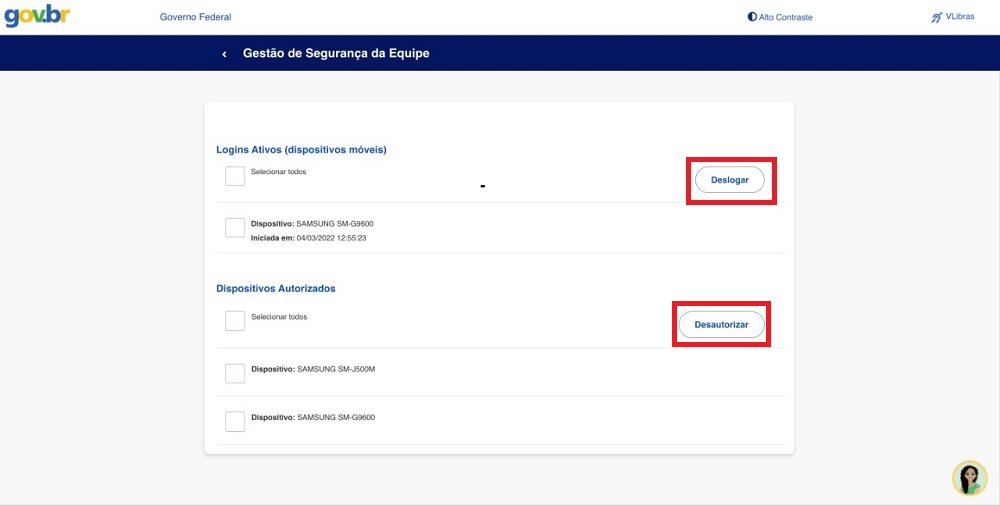The image size is (1000, 506).
Task: Click the Gestão de Segurança da Equipe title
Action: pyautogui.click(x=336, y=54)
